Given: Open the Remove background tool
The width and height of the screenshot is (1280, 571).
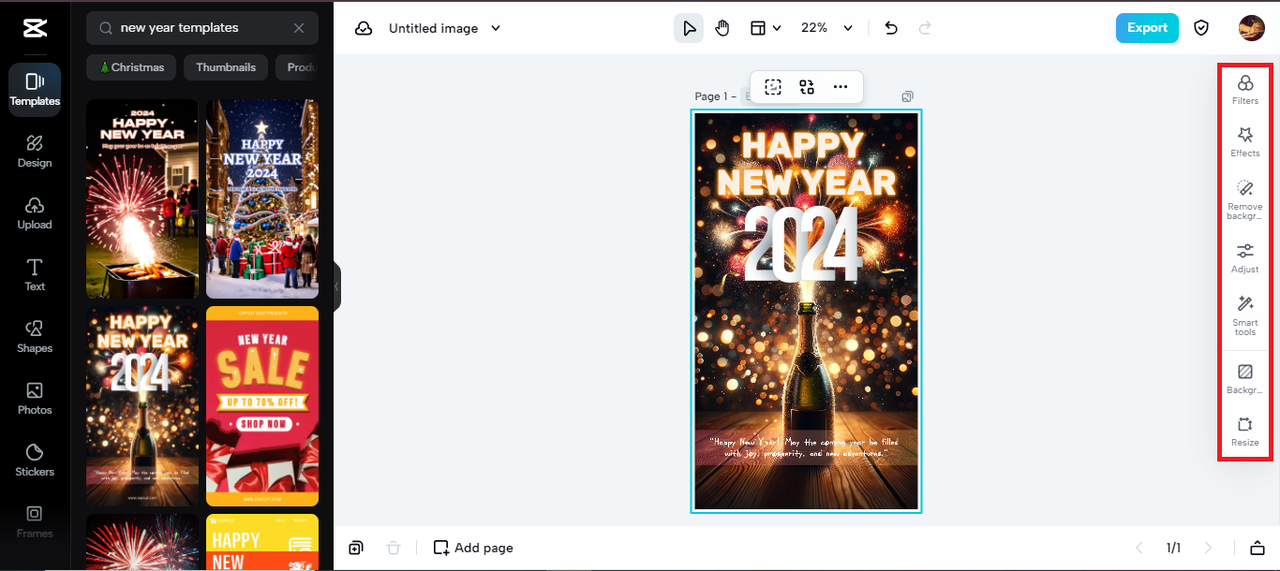Looking at the screenshot, I should (1245, 200).
